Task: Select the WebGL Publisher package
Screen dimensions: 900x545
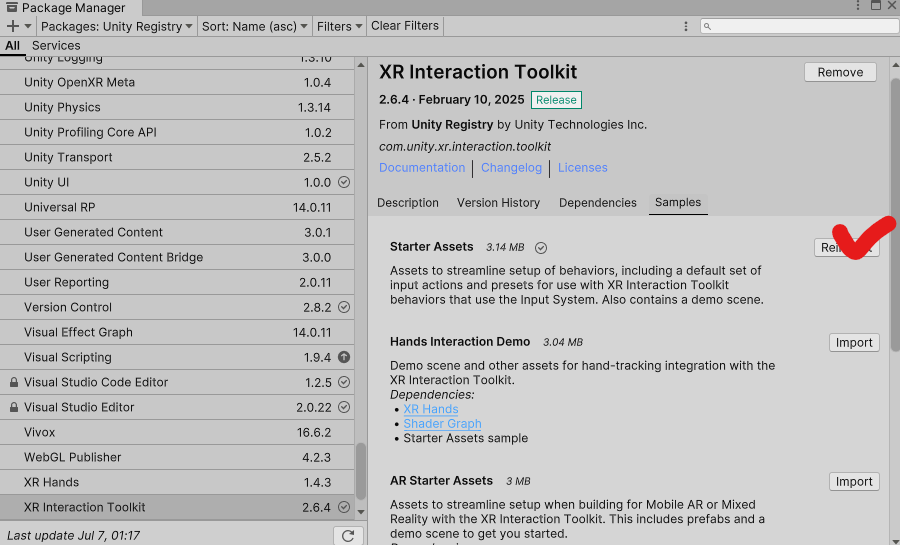Action: tap(177, 457)
